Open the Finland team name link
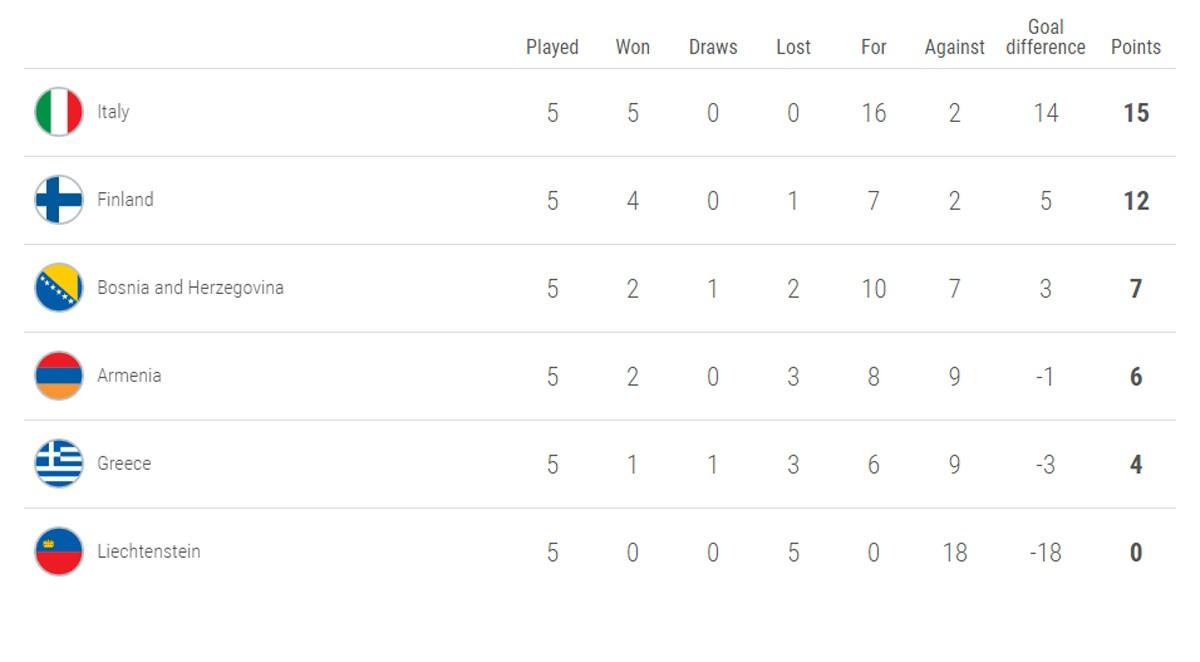The height and width of the screenshot is (662, 1200). click(125, 200)
